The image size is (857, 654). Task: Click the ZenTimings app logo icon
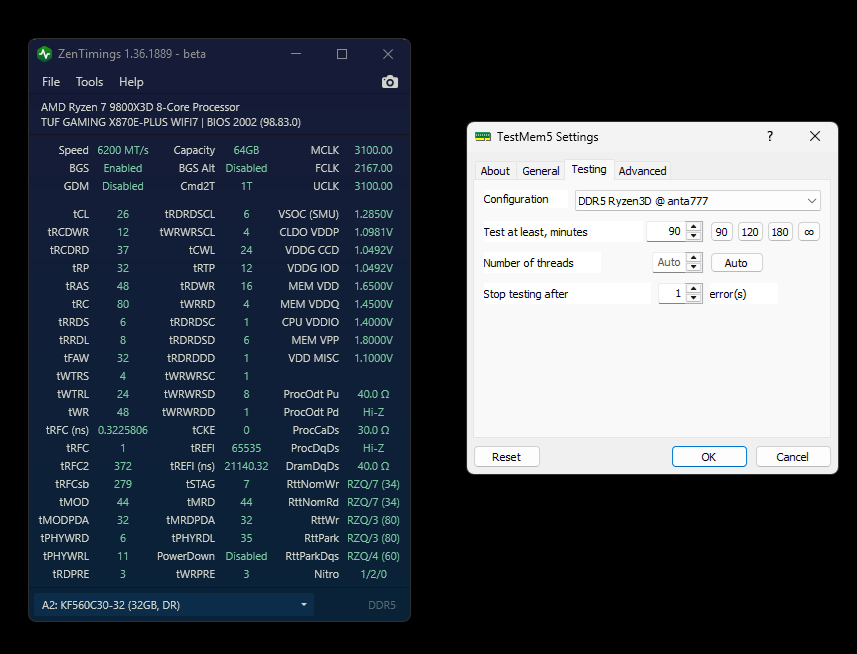coord(44,54)
